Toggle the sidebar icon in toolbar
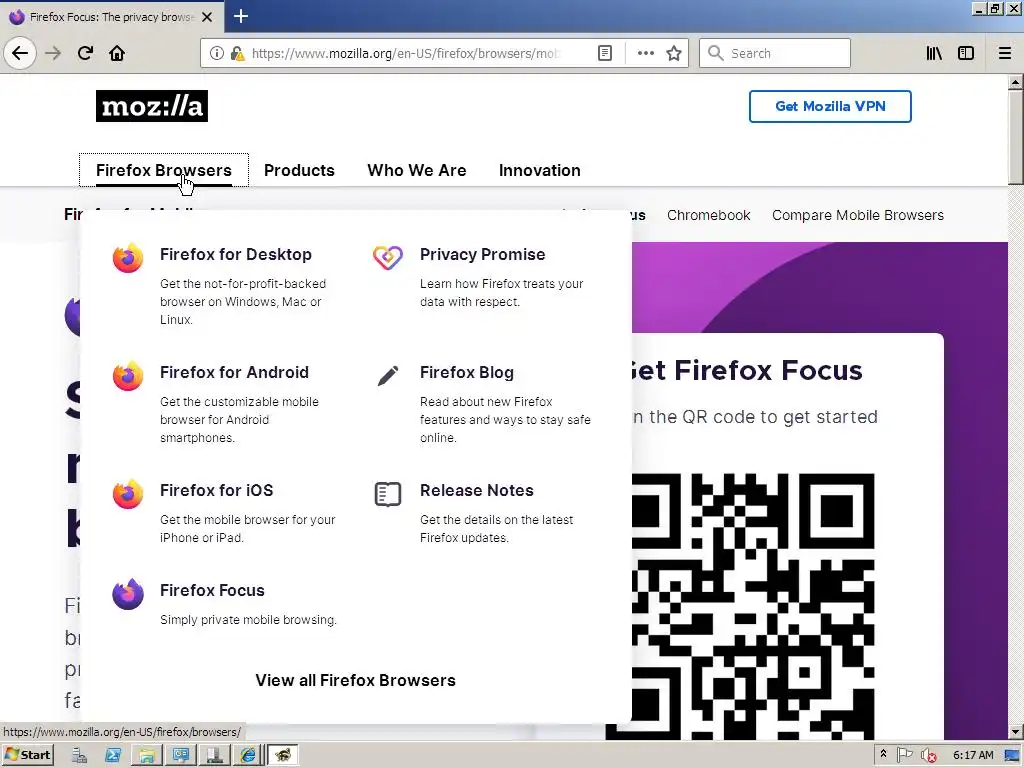This screenshot has height=768, width=1024. point(966,54)
